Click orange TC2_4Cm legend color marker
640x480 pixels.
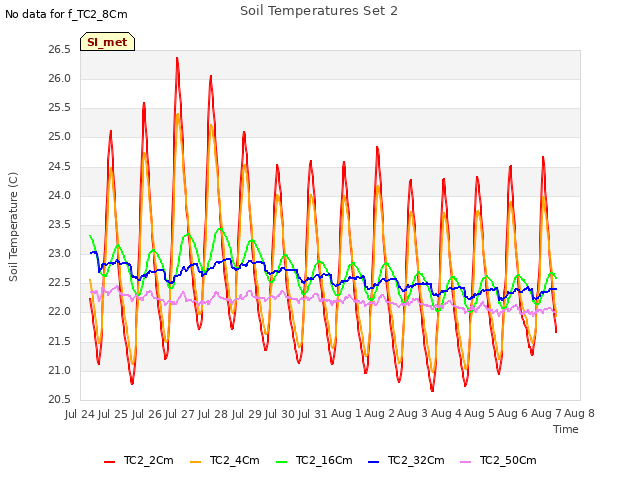[196, 462]
